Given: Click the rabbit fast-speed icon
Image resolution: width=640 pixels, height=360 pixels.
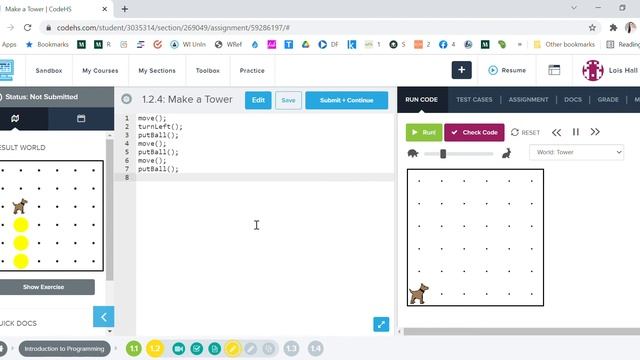Looking at the screenshot, I should 506,153.
